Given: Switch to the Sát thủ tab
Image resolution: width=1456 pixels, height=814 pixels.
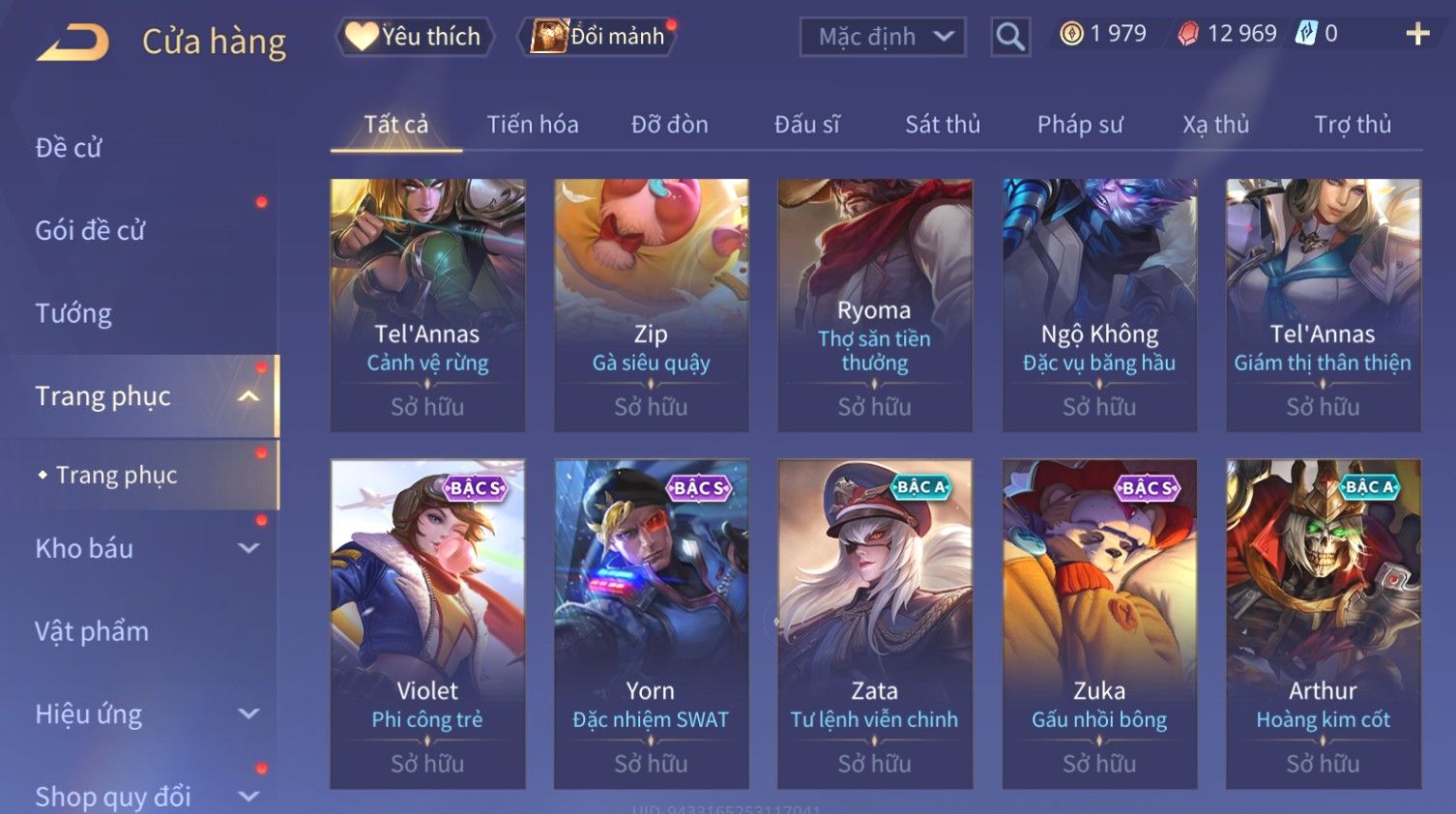Looking at the screenshot, I should (x=943, y=125).
